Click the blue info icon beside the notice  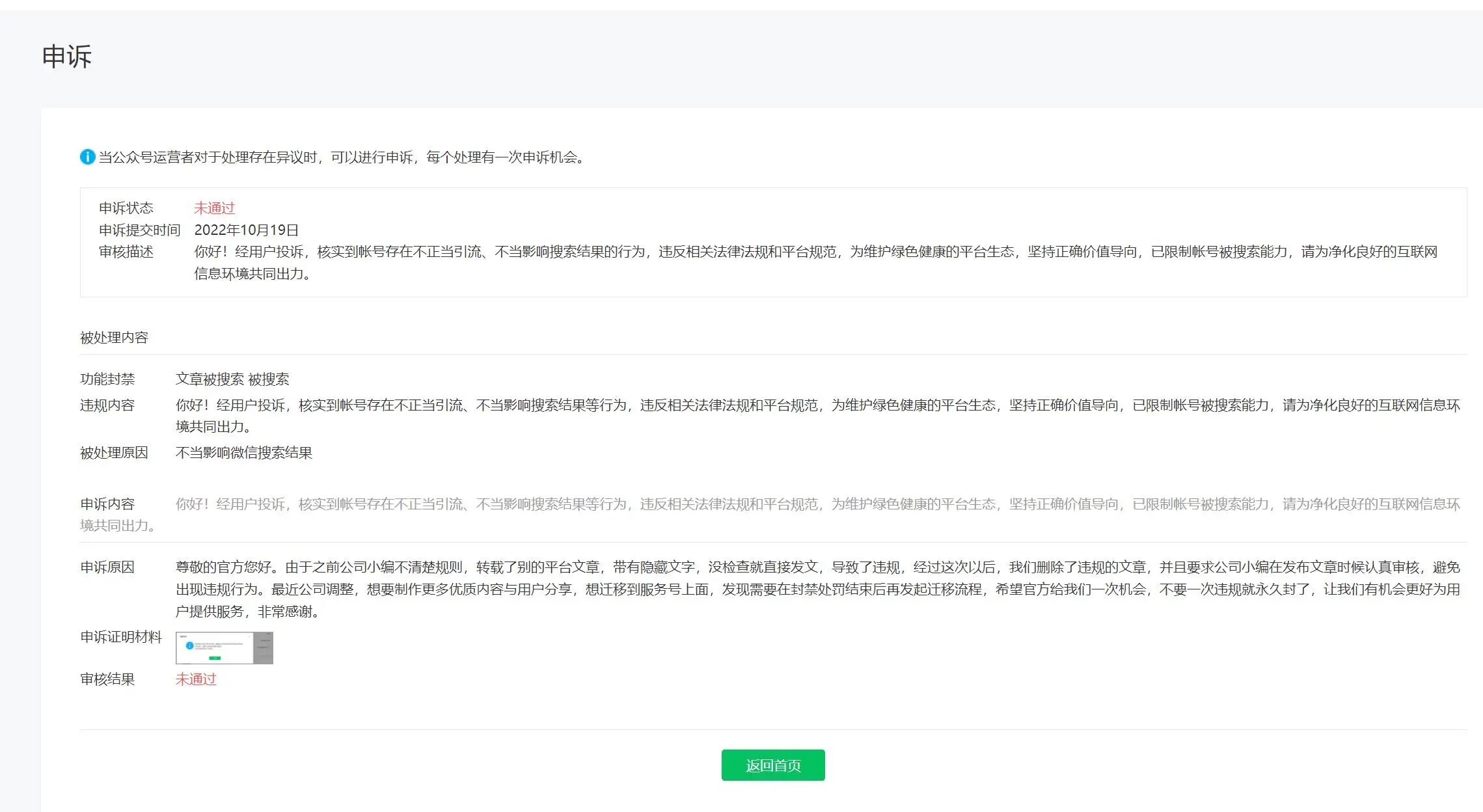pyautogui.click(x=87, y=157)
